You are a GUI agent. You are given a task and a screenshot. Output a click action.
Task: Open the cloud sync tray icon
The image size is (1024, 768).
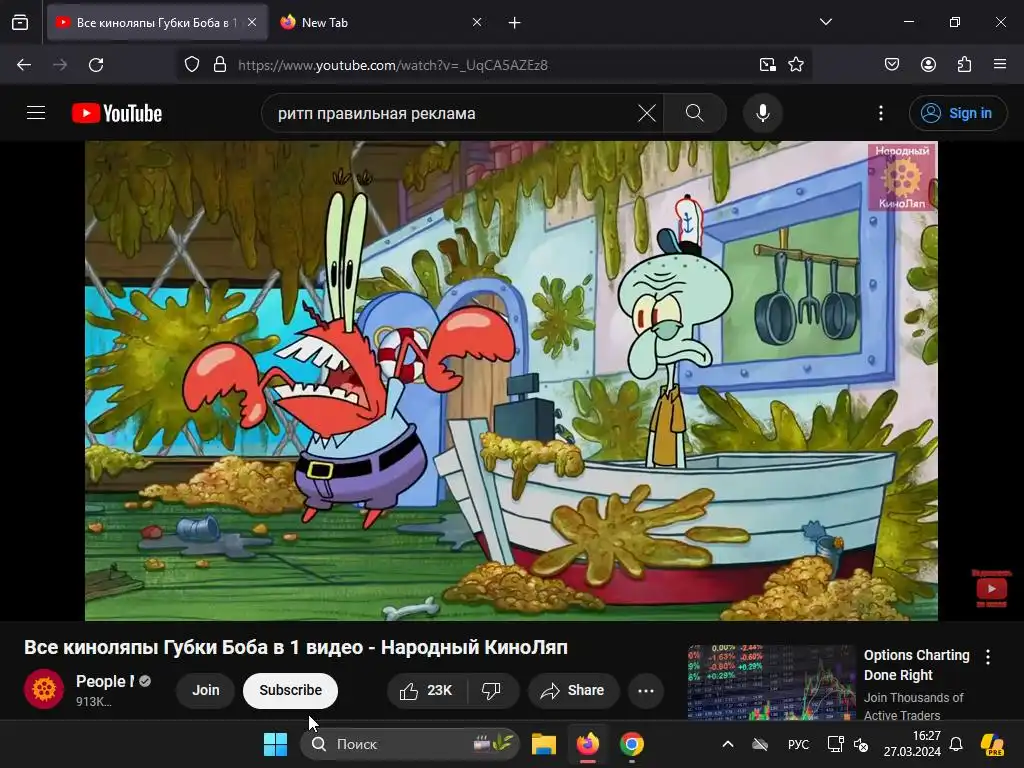coord(760,744)
